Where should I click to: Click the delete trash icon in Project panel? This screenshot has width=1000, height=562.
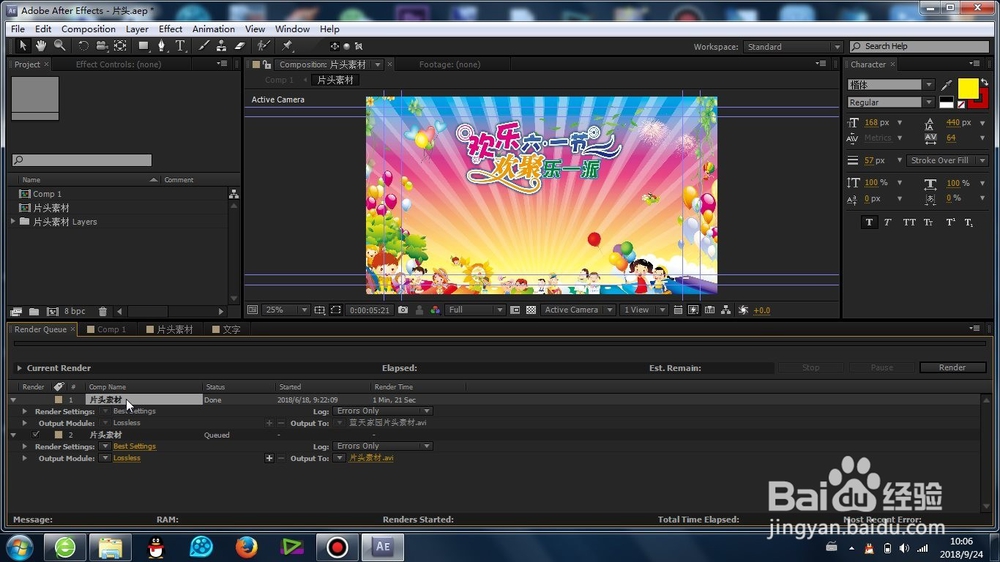point(103,311)
